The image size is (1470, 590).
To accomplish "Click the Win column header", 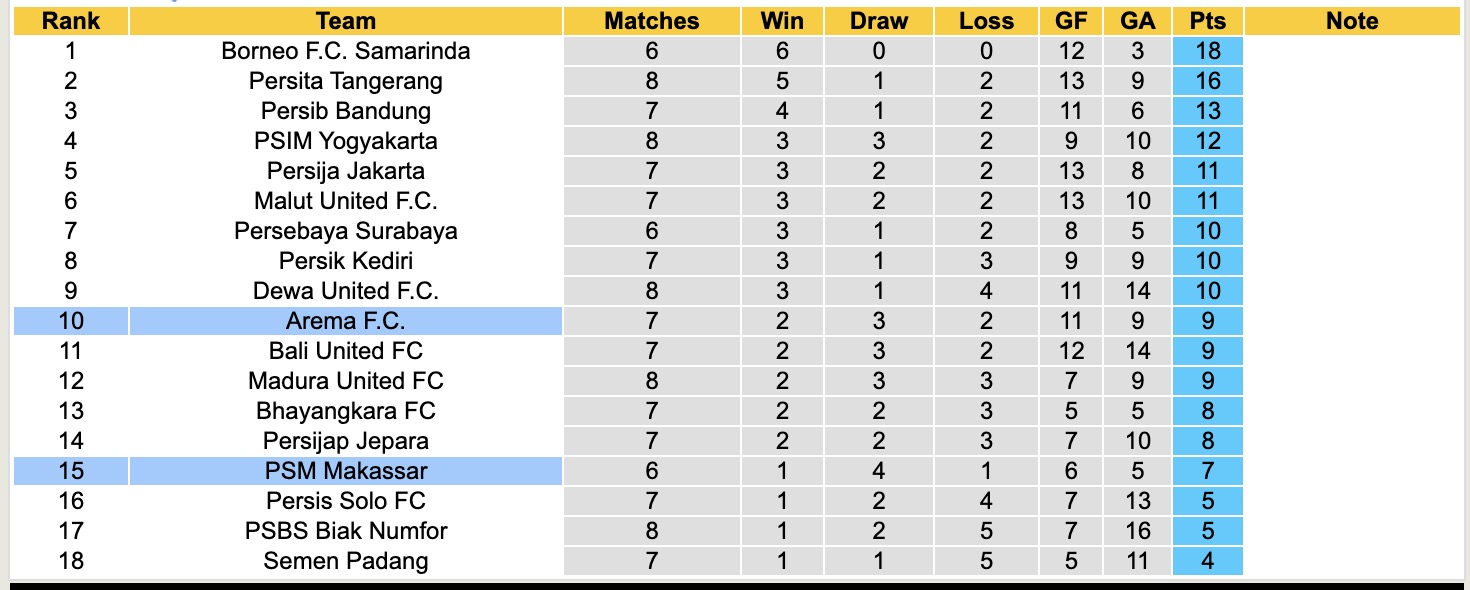I will coord(782,21).
